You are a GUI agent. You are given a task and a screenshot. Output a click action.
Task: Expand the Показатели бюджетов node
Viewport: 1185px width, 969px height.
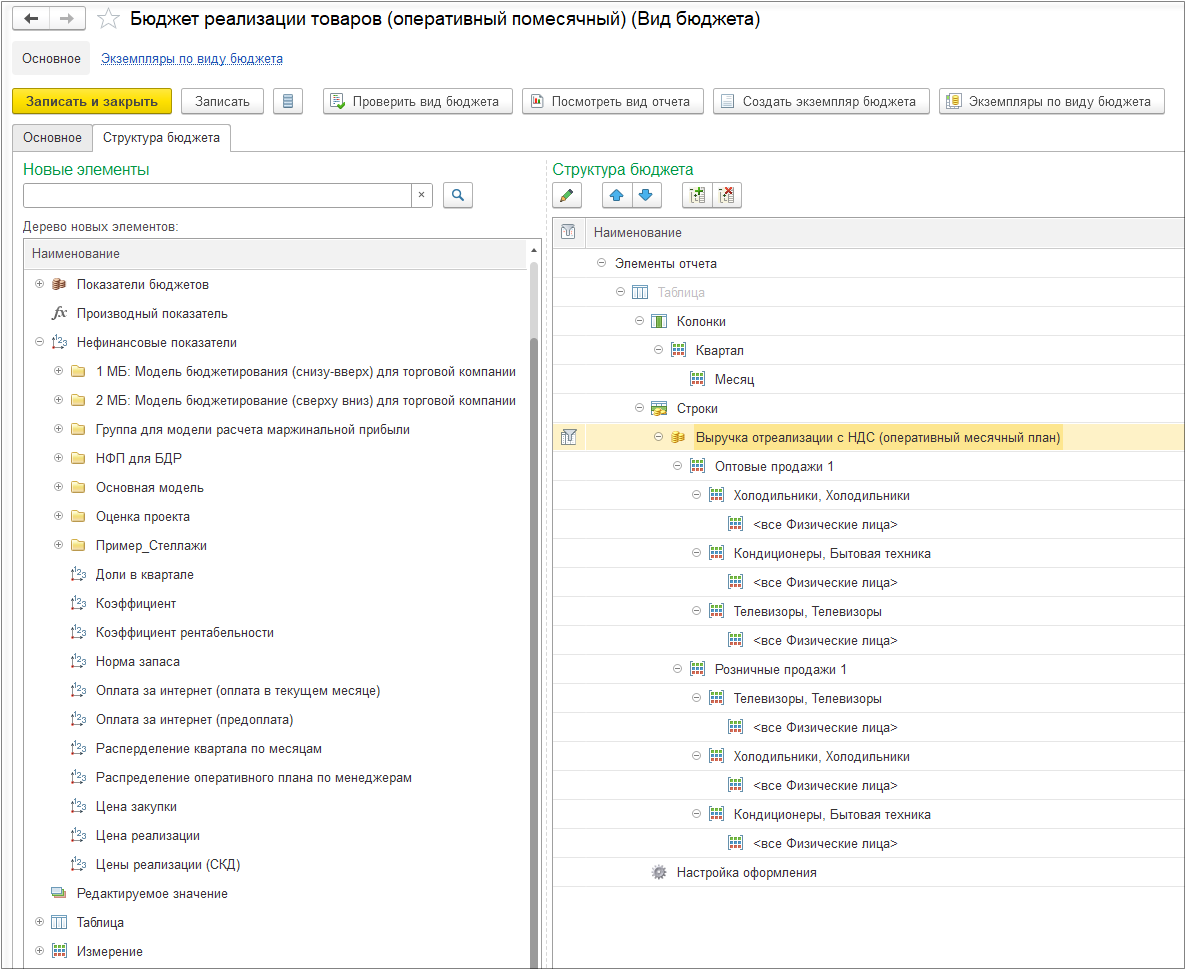(40, 284)
